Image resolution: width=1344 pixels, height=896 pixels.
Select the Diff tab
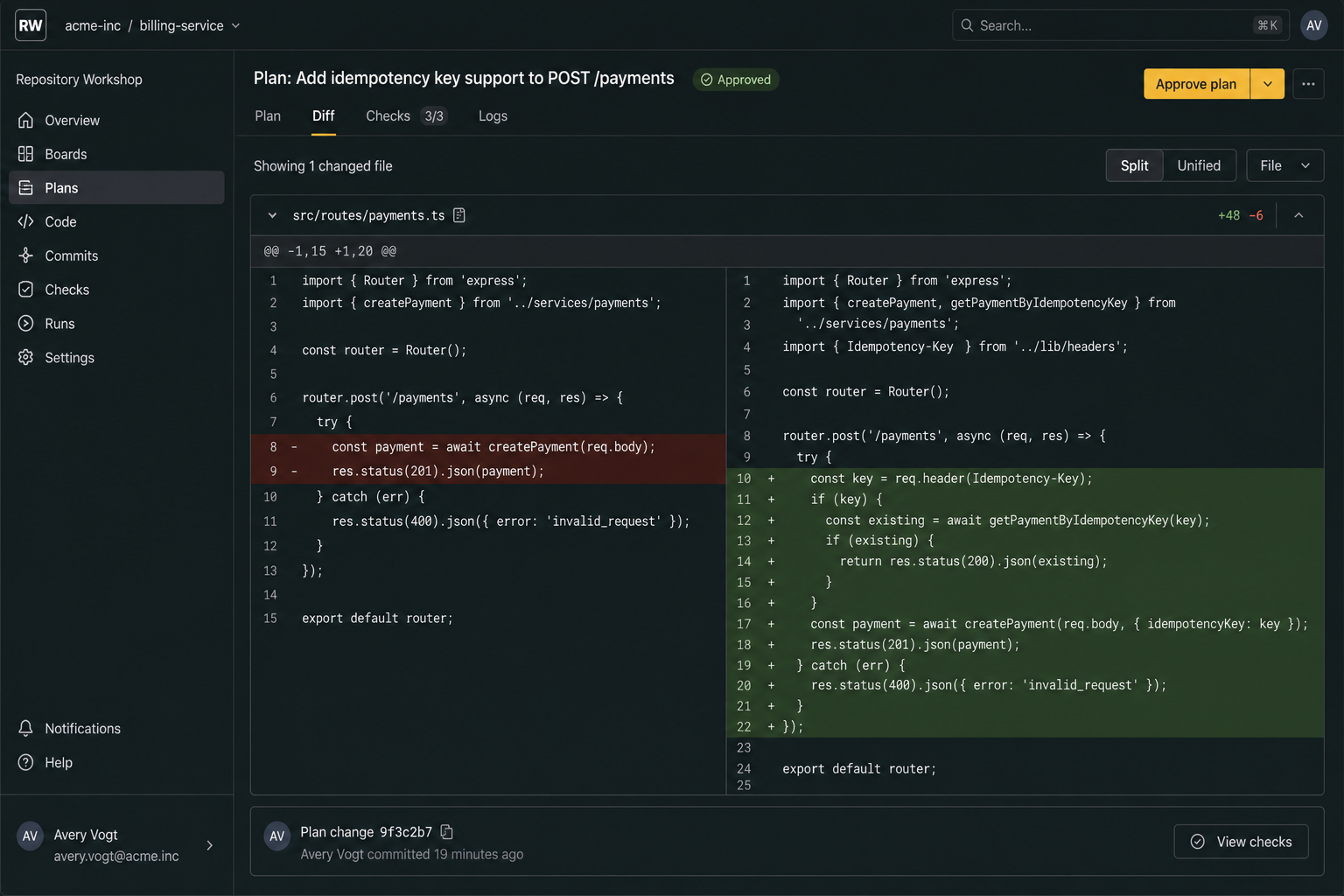coord(323,115)
